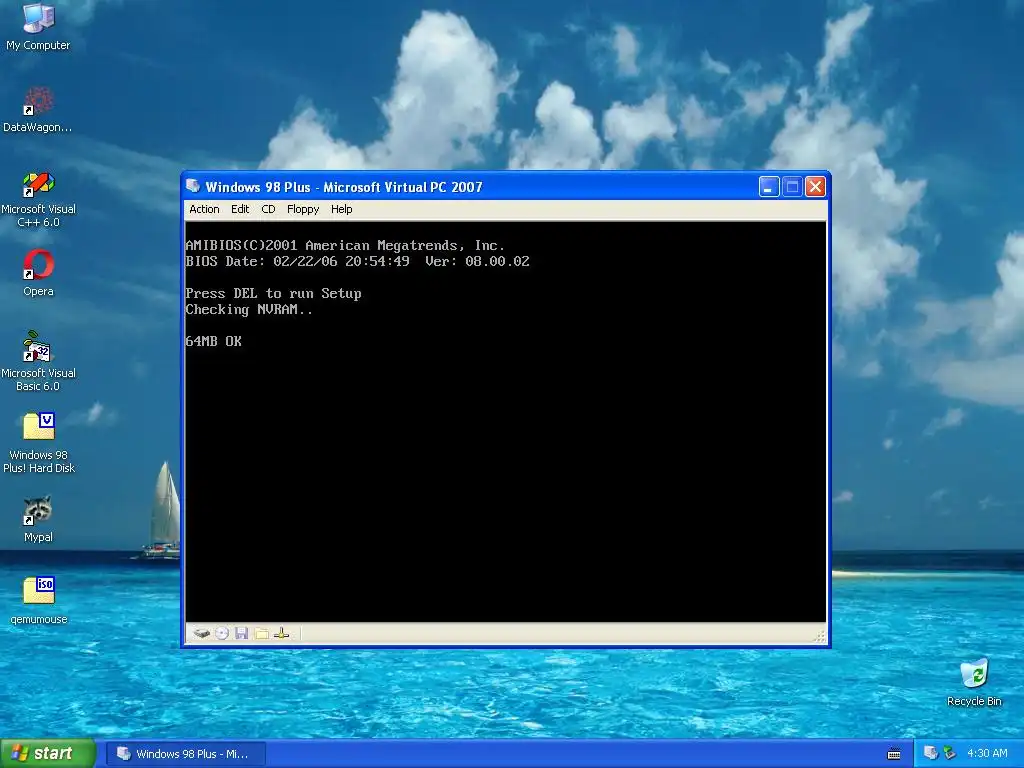Viewport: 1024px width, 768px height.
Task: Click the 4:30 AM system clock
Action: [x=987, y=753]
